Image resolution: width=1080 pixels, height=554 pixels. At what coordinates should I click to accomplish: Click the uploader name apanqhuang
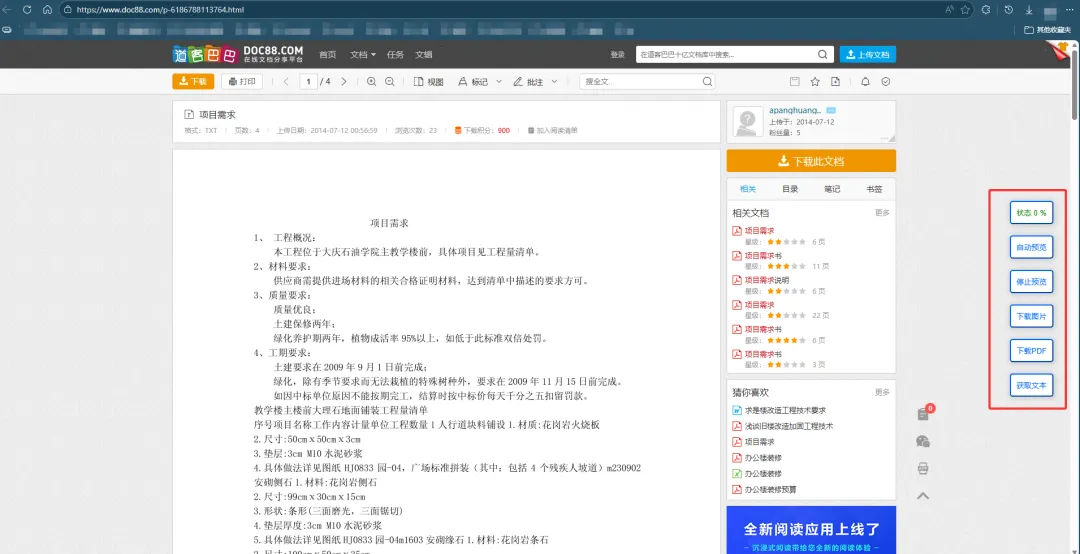[x=796, y=110]
